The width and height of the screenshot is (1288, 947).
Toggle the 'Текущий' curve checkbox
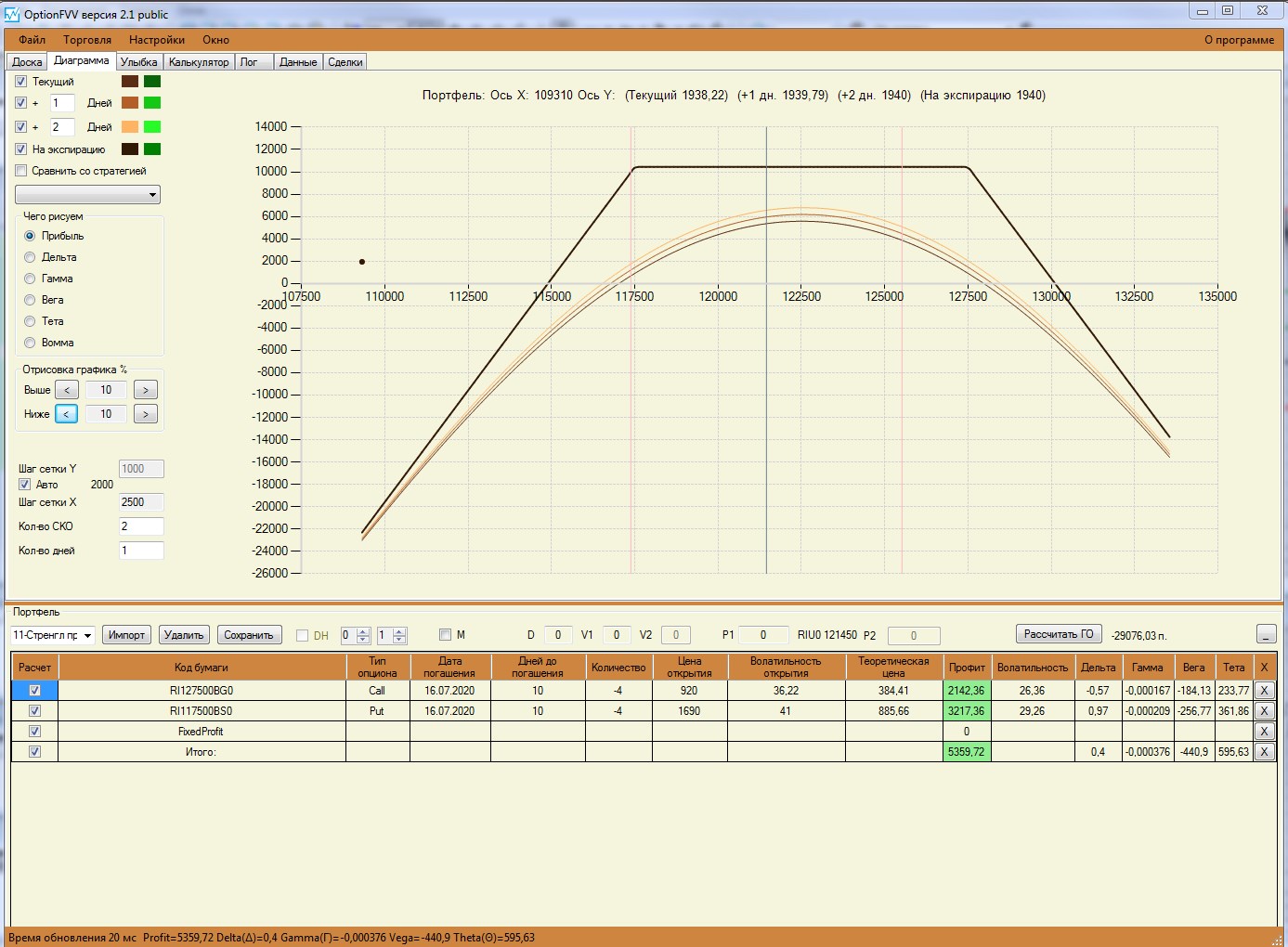pos(21,82)
